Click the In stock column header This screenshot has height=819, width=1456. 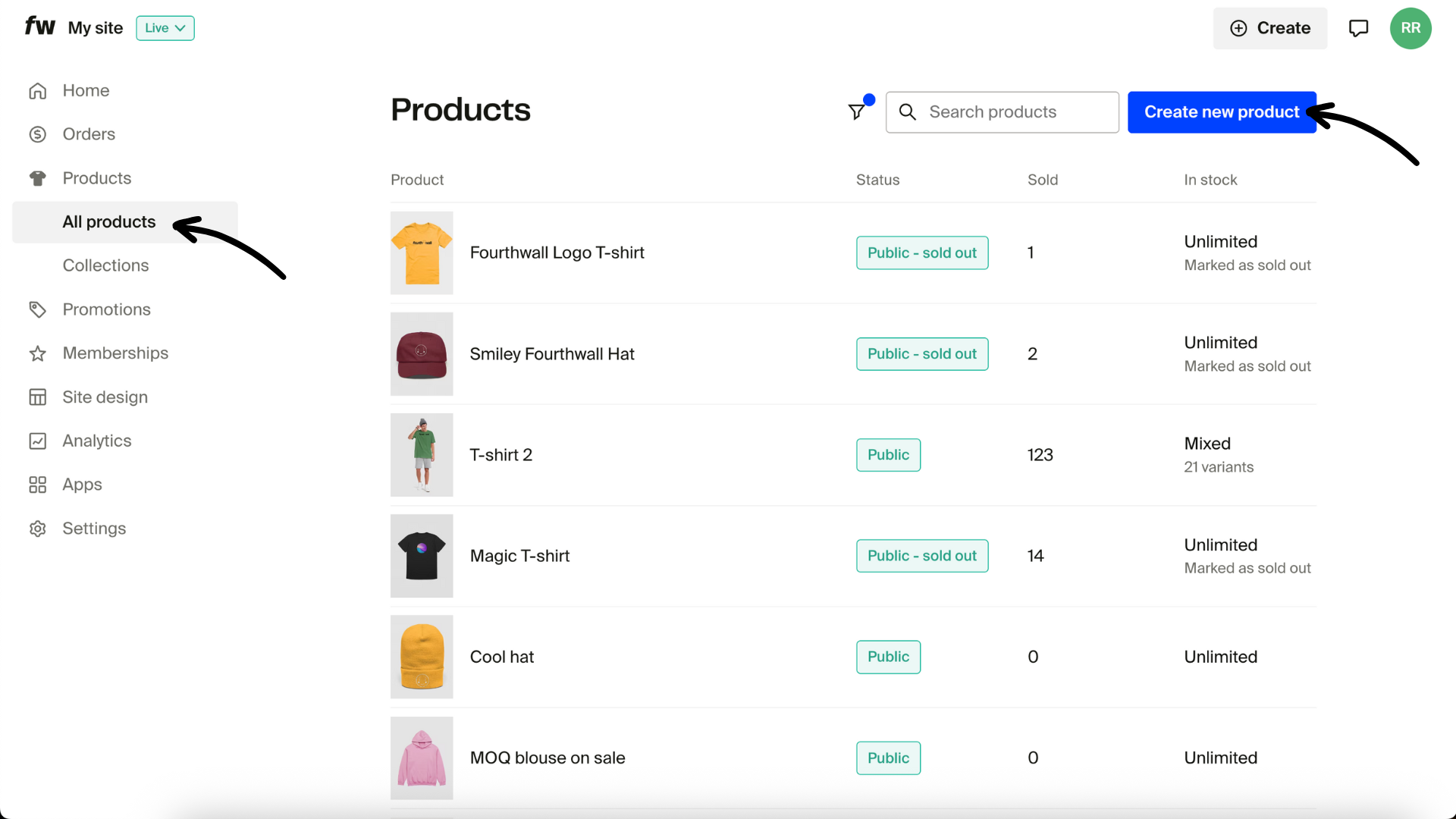pos(1210,180)
